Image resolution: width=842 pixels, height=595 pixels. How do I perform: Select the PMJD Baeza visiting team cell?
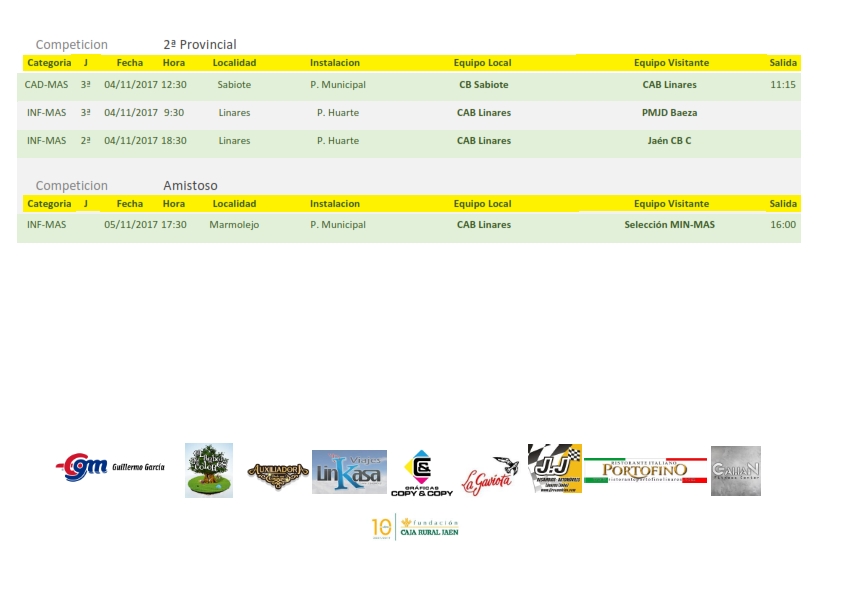[x=669, y=113]
